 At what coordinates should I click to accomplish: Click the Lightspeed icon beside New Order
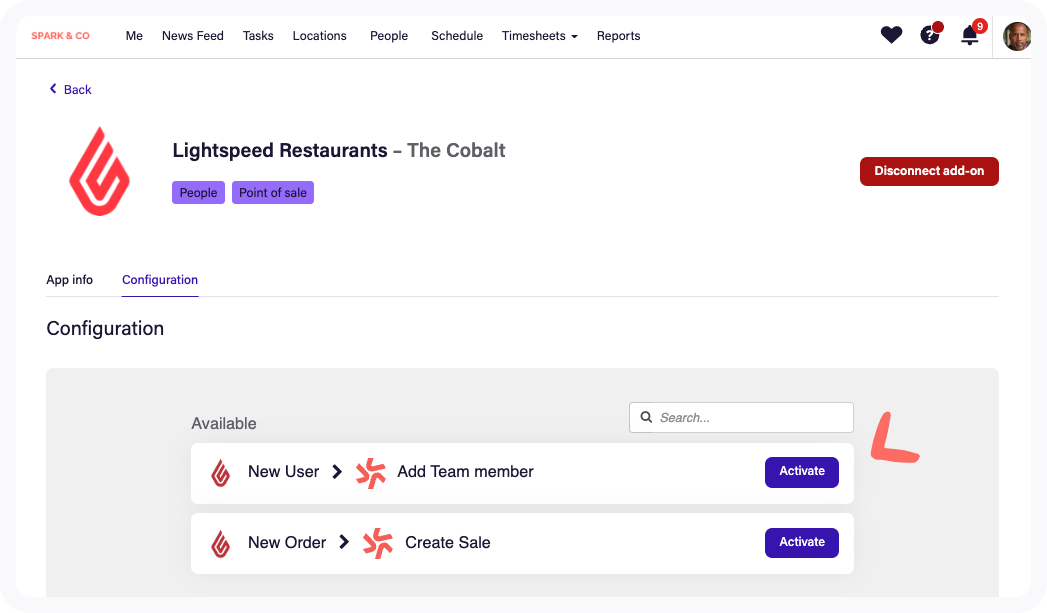point(220,544)
